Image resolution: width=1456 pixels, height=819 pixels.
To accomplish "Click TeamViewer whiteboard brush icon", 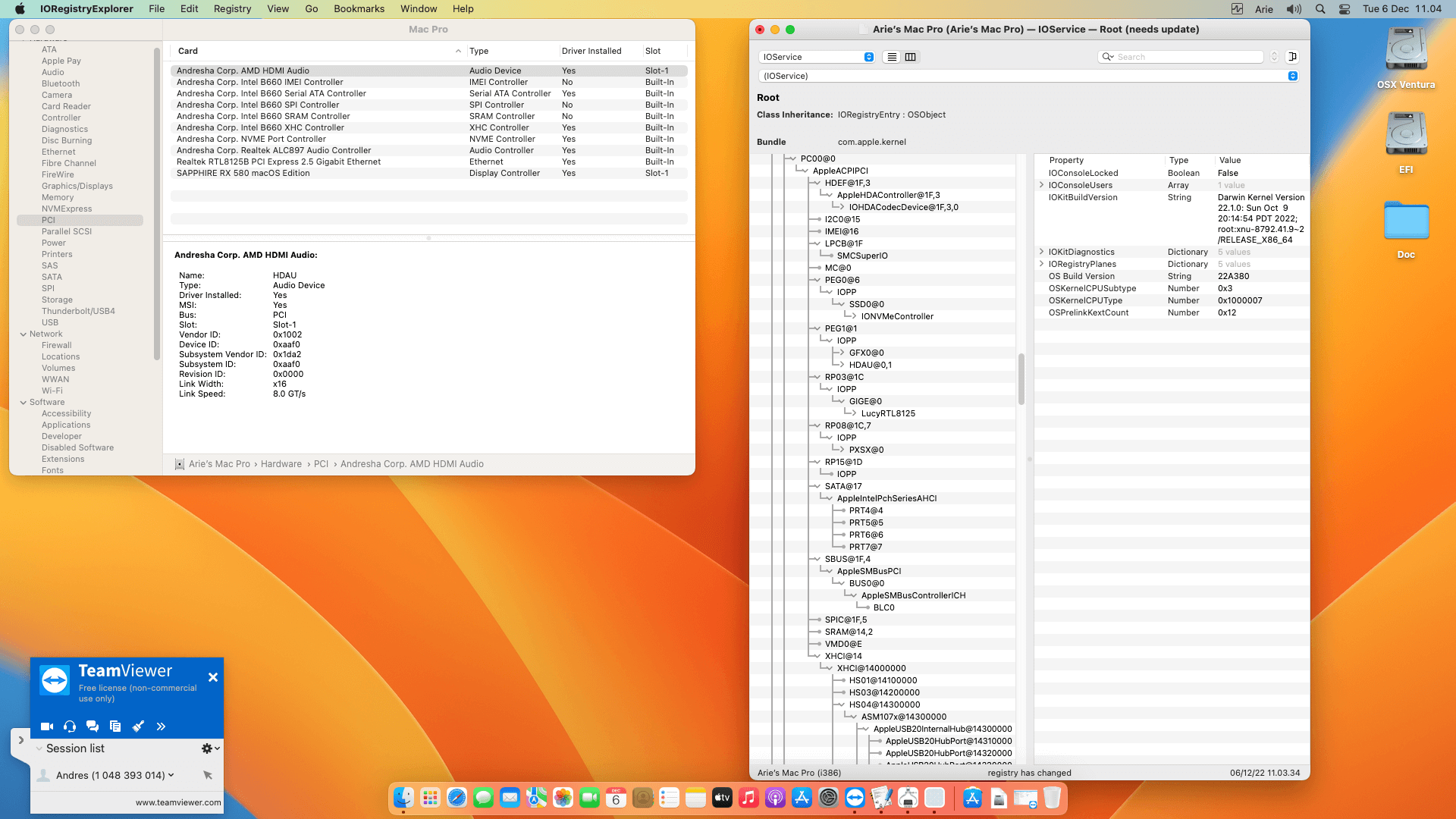I will click(x=138, y=726).
